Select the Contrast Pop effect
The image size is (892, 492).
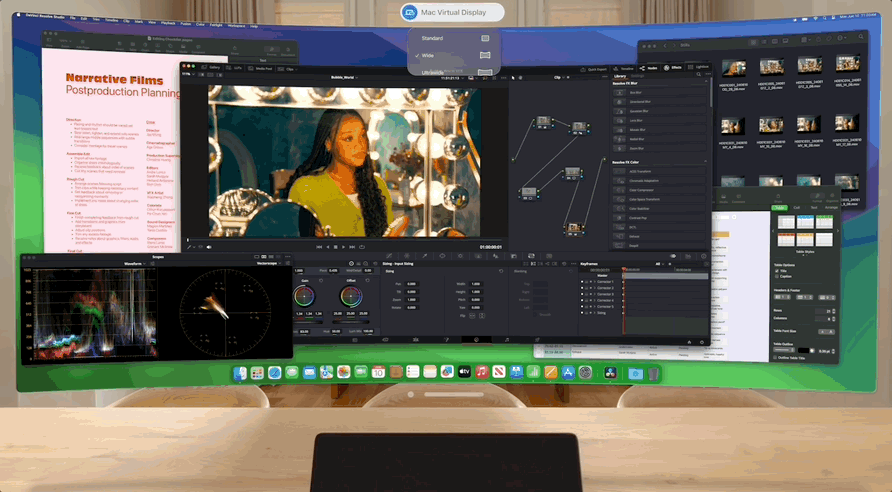pyautogui.click(x=659, y=218)
